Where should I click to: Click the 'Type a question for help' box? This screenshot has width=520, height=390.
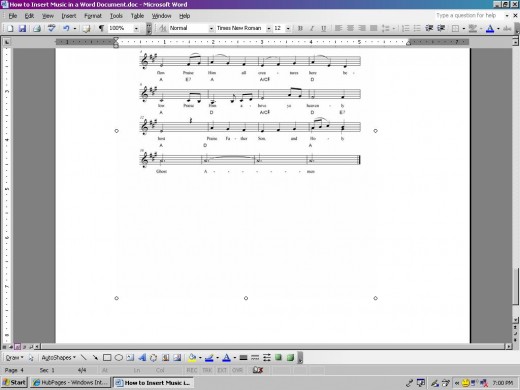[469, 15]
